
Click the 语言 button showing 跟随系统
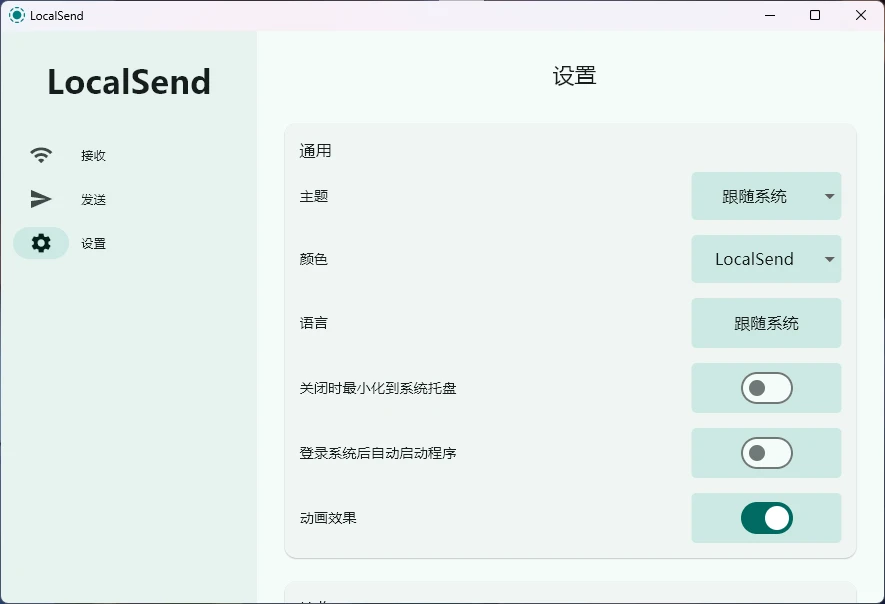pyautogui.click(x=766, y=323)
